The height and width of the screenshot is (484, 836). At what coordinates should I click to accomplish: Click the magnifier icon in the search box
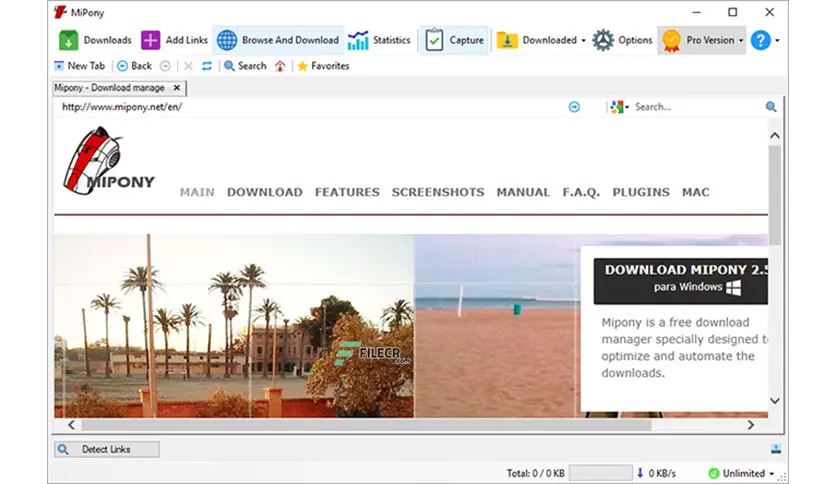pyautogui.click(x=771, y=107)
